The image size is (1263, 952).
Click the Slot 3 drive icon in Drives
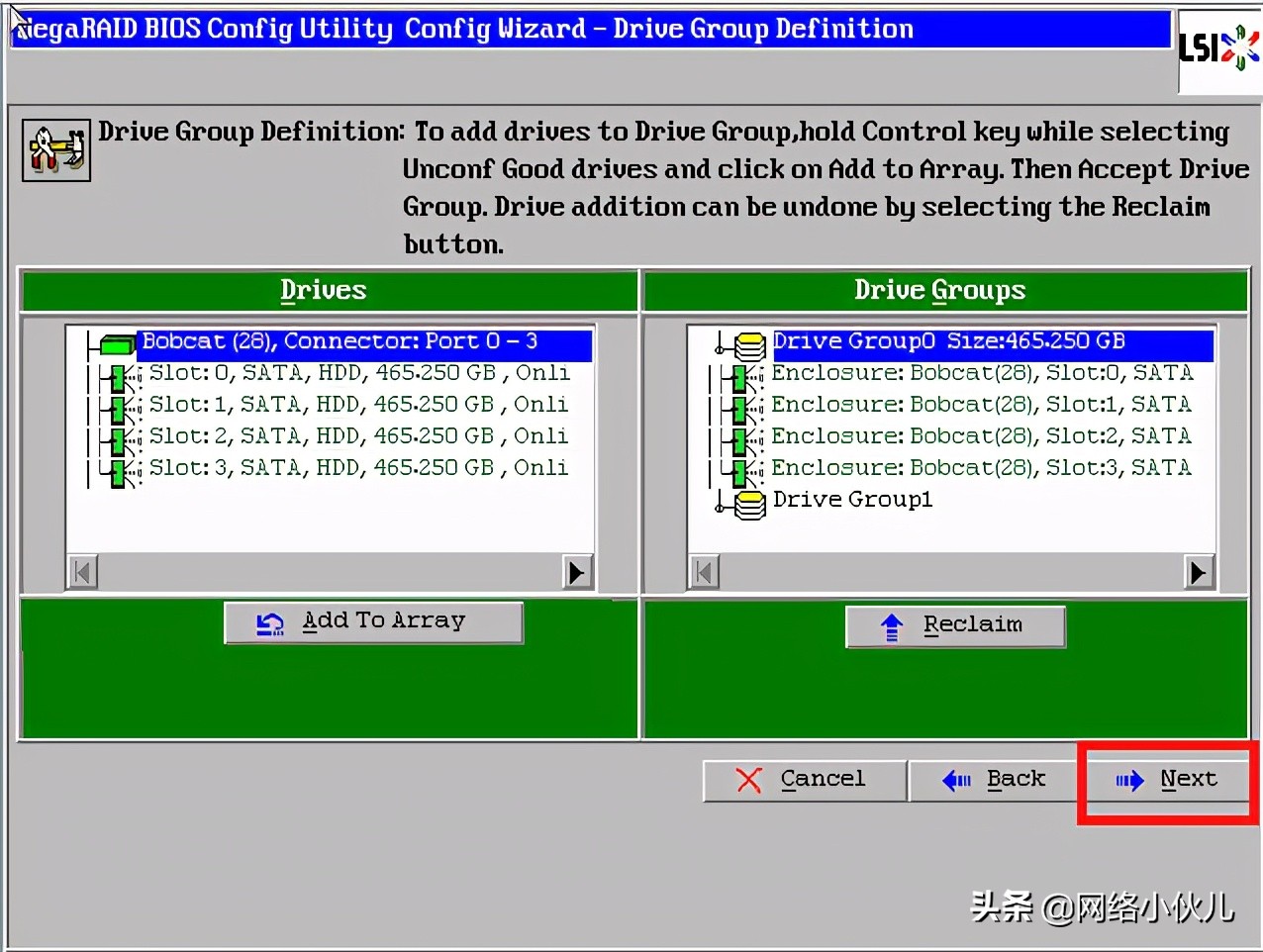[123, 471]
